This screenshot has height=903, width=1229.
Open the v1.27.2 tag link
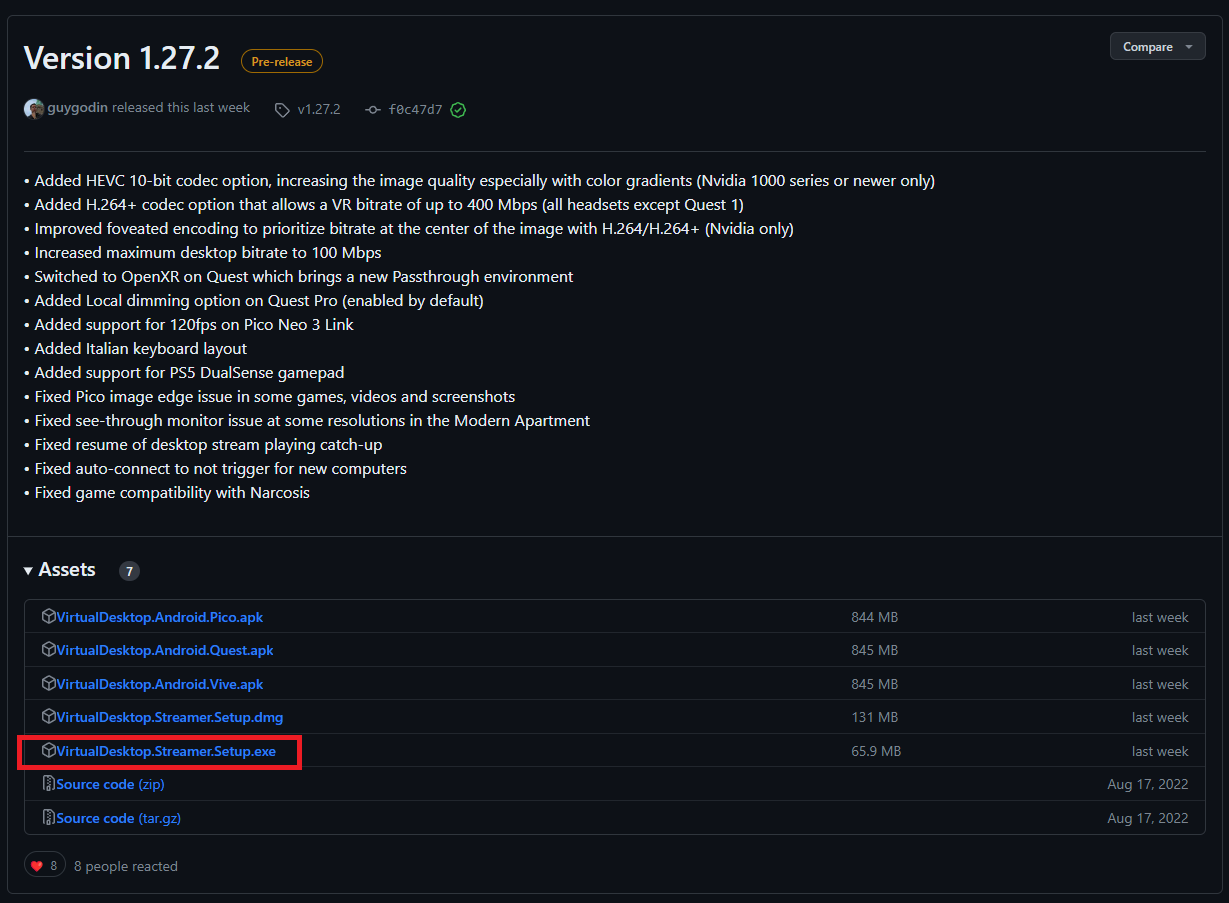point(319,109)
